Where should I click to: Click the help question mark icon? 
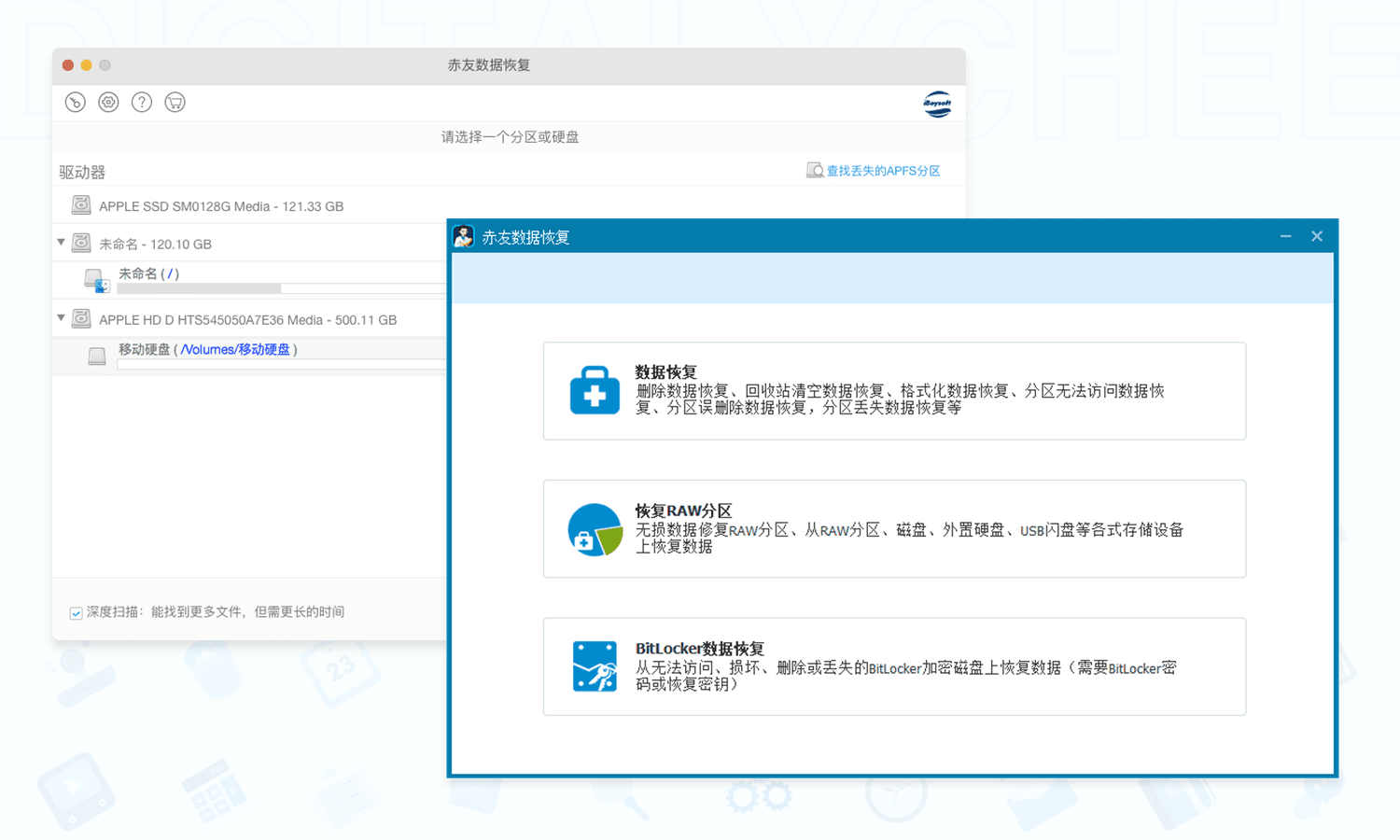142,103
